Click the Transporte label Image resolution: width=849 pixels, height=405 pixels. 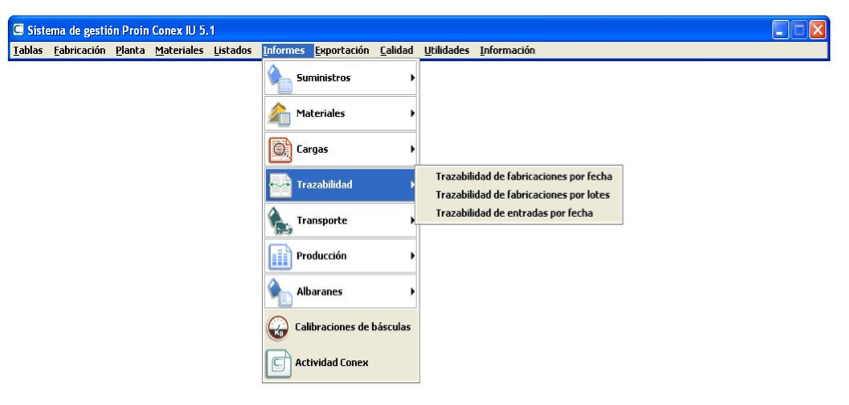[322, 221]
